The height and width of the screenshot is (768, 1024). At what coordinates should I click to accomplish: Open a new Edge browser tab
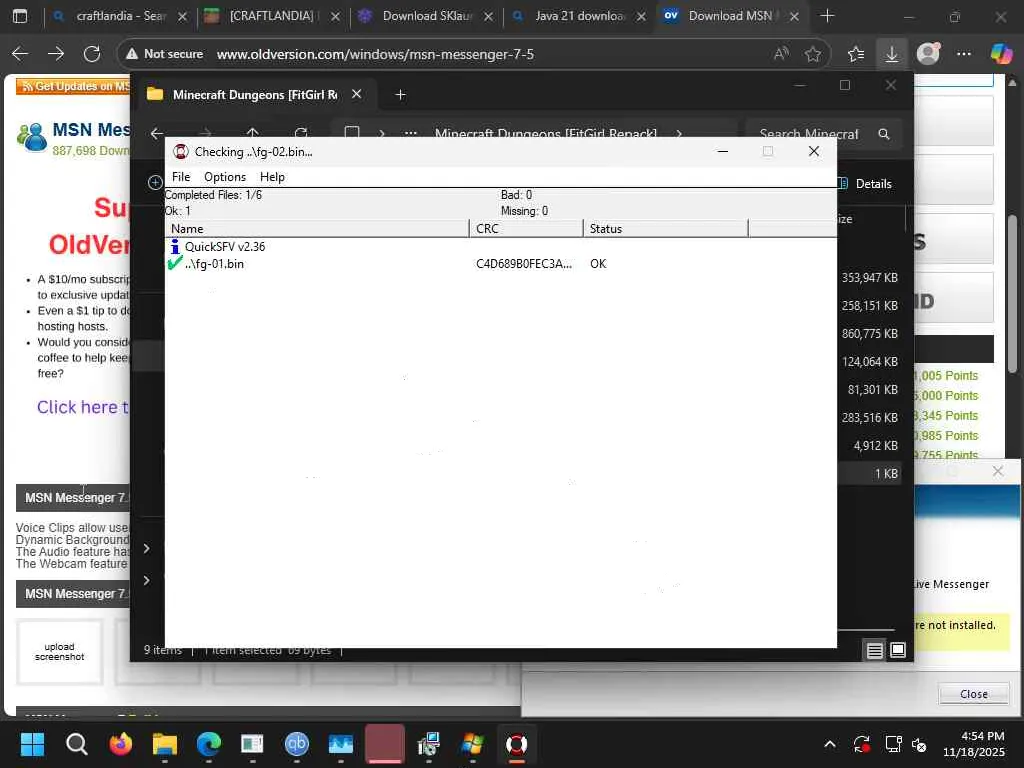pyautogui.click(x=827, y=16)
